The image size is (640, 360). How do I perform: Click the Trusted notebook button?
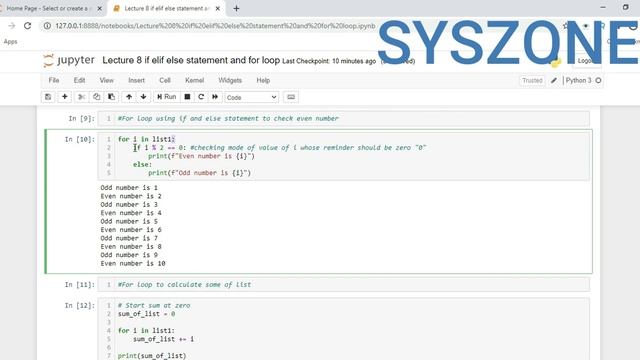tap(532, 81)
